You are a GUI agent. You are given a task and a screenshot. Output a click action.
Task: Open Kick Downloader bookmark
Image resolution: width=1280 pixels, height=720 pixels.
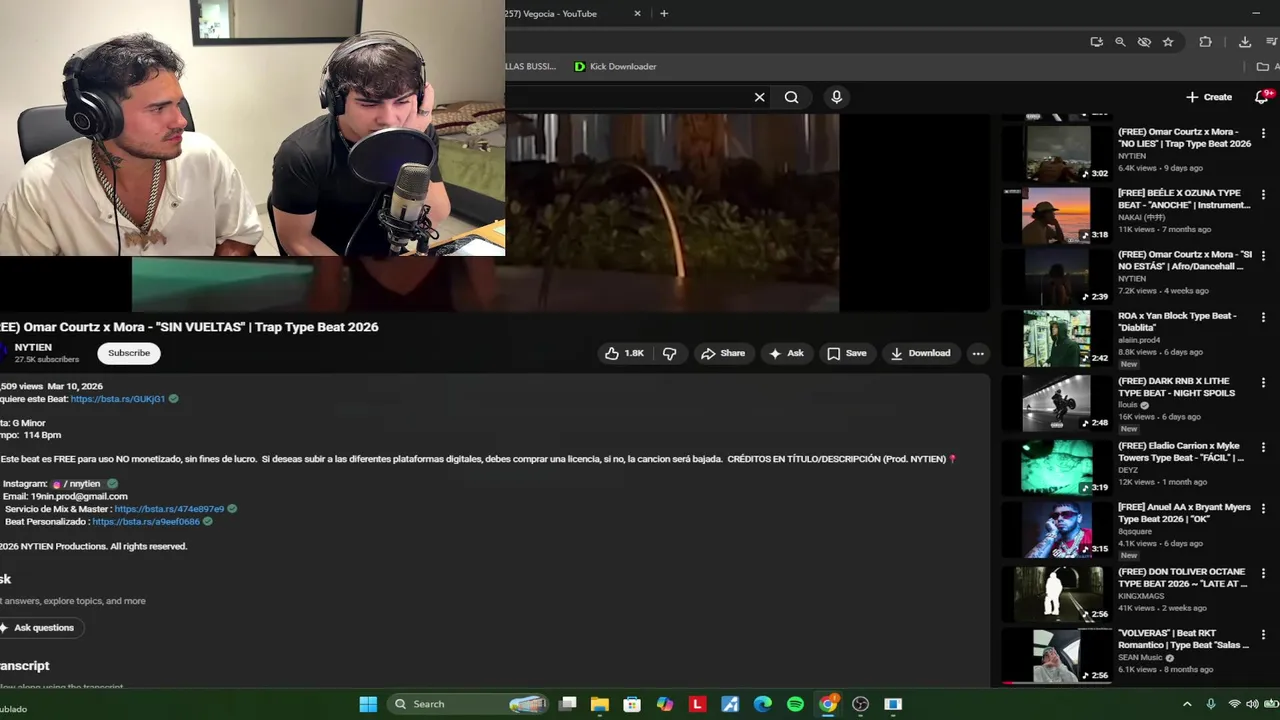click(615, 66)
